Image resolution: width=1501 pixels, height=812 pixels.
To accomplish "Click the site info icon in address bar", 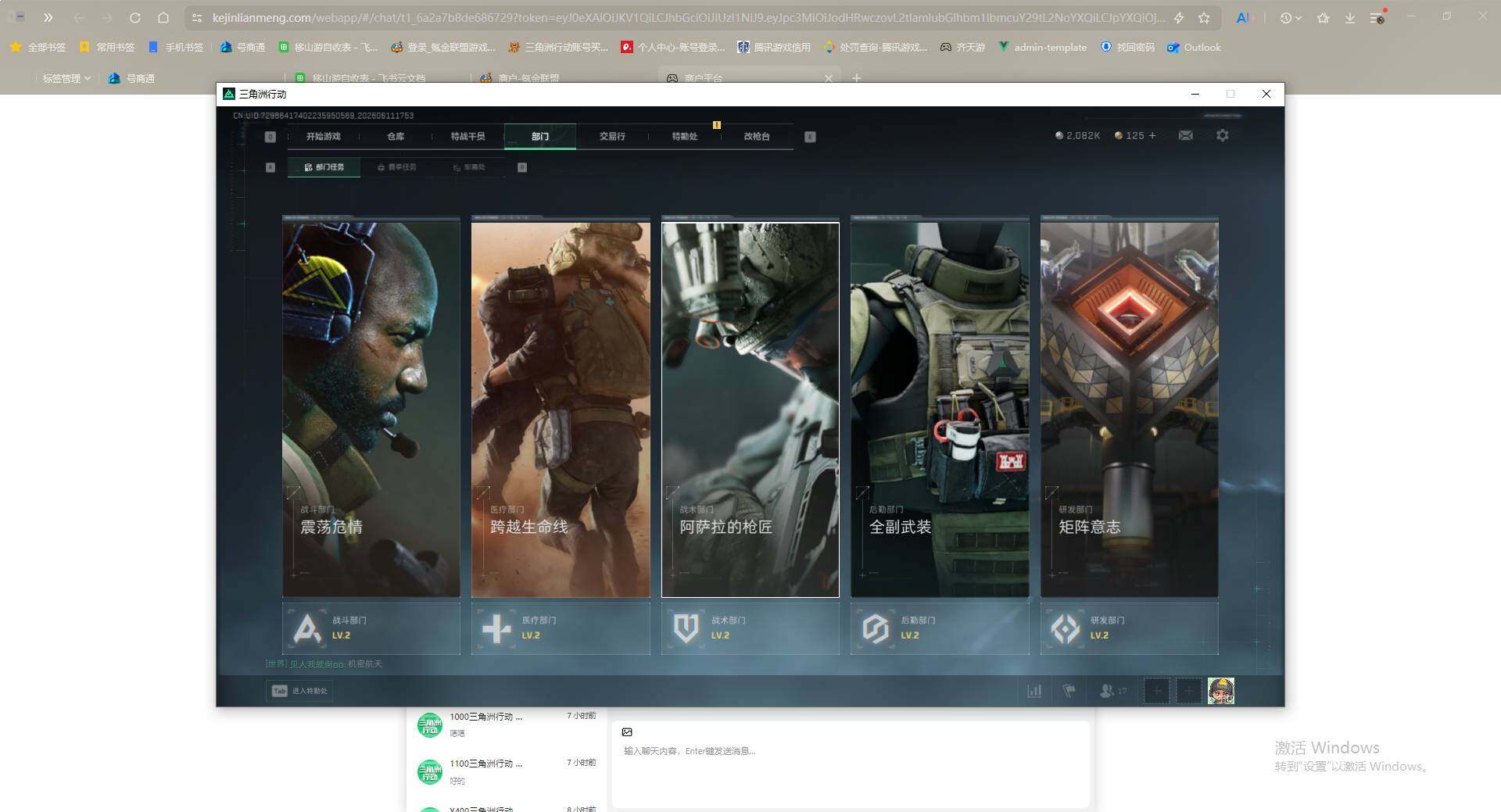I will [x=197, y=17].
